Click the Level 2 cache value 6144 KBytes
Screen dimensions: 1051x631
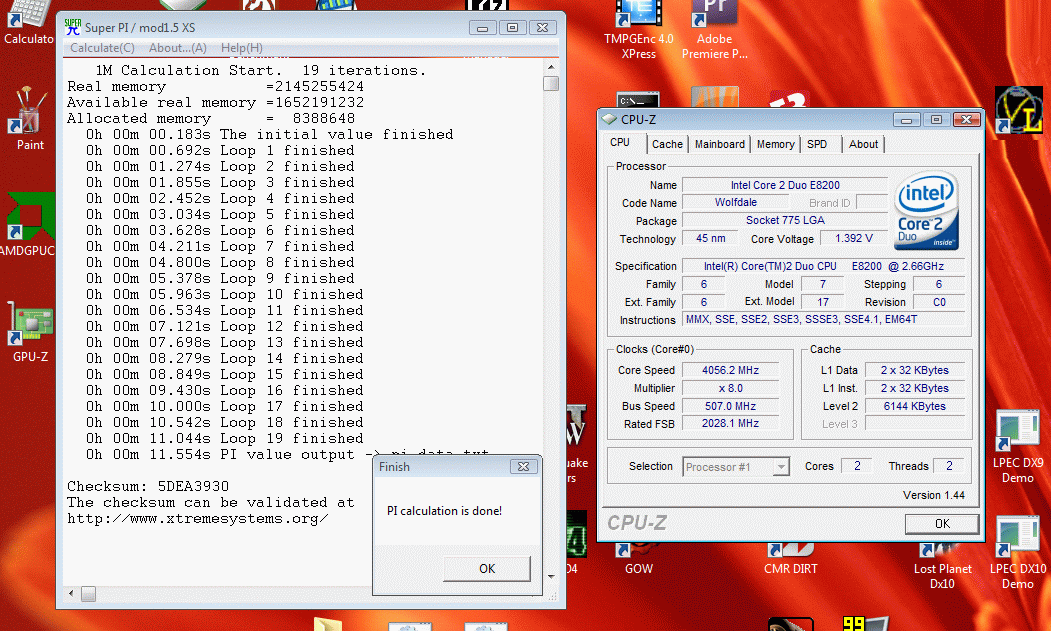[x=914, y=406]
